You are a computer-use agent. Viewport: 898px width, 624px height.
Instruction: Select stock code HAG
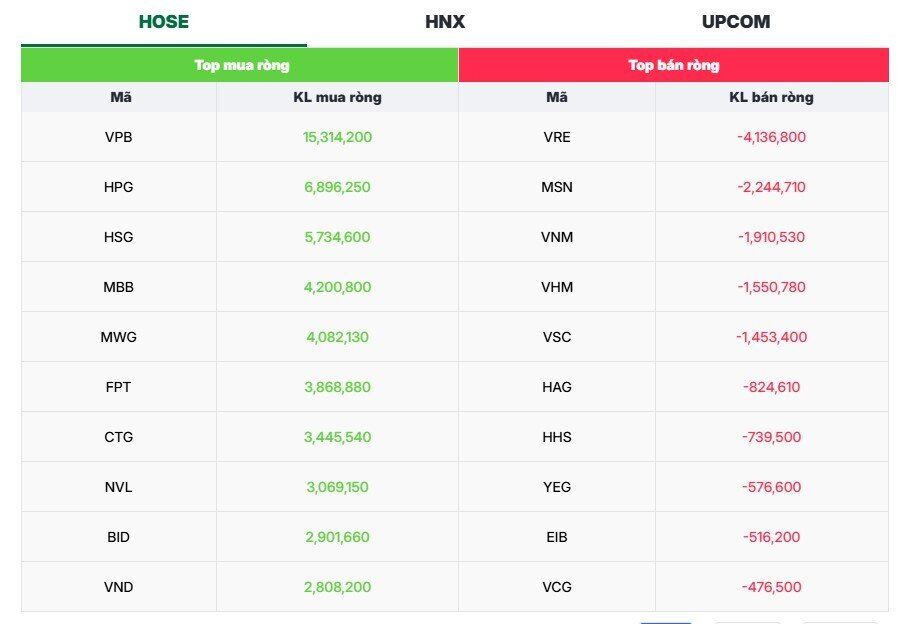[x=557, y=387]
